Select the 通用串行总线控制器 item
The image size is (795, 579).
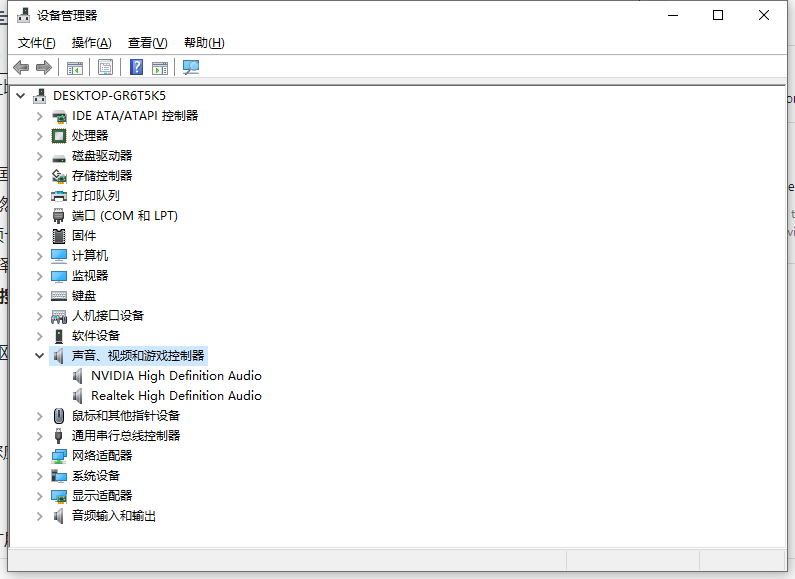coord(126,436)
